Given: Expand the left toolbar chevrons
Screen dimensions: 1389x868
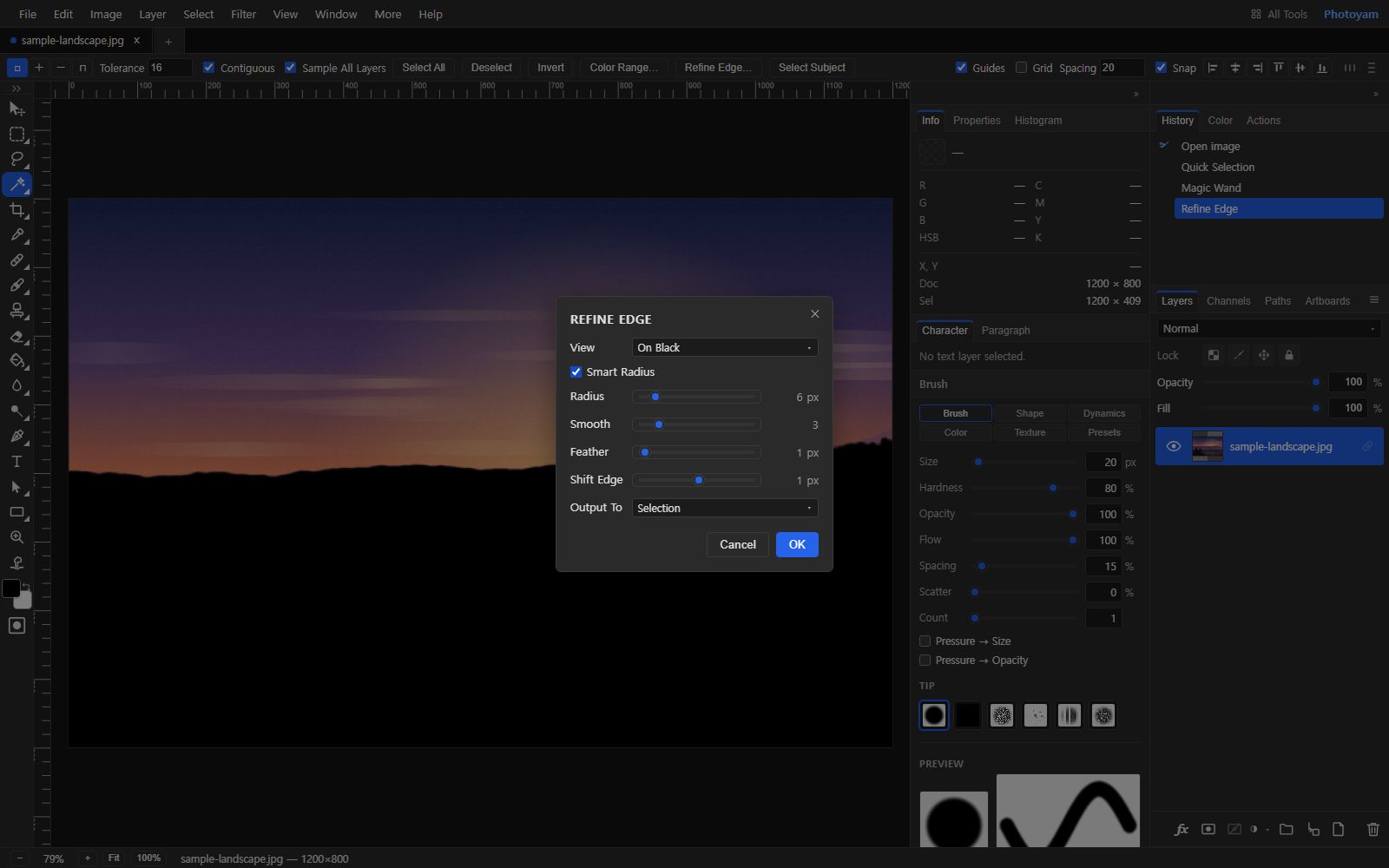Looking at the screenshot, I should tap(16, 89).
